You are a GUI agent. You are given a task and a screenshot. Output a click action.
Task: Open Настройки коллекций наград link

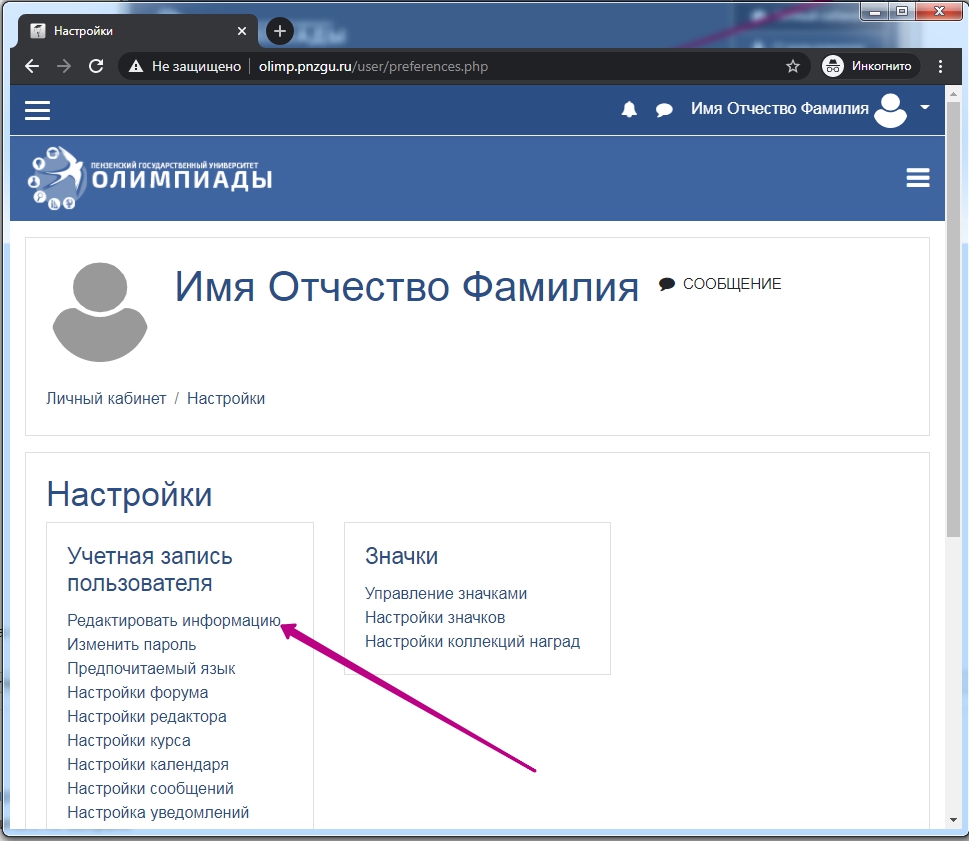click(473, 641)
